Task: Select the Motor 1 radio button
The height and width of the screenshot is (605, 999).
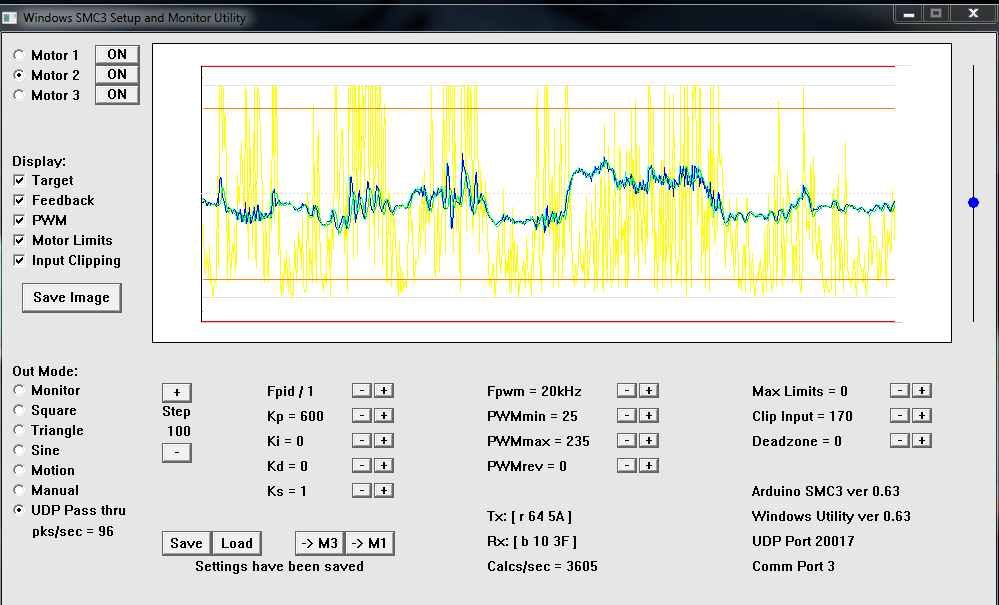Action: pos(20,56)
